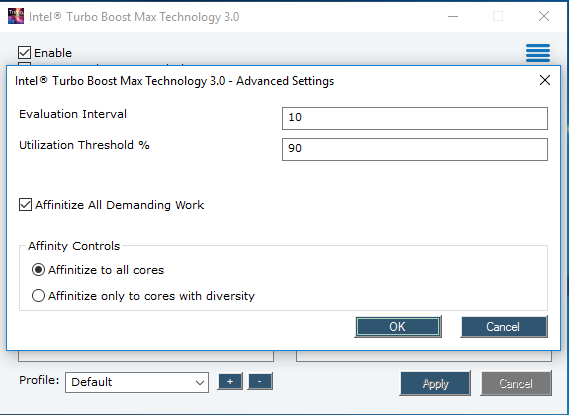Remove the profile with the minus button
This screenshot has width=569, height=415.
pos(260,382)
